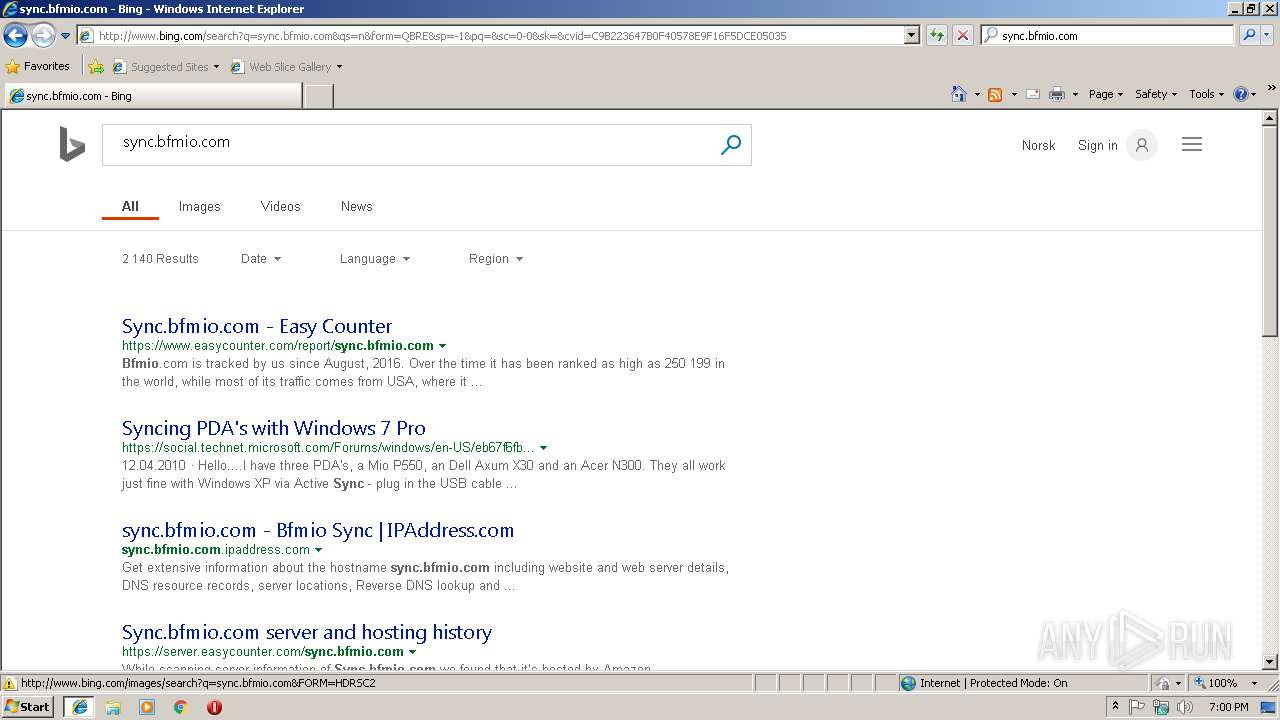This screenshot has width=1280, height=720.
Task: Switch to the Images tab
Action: pos(199,206)
